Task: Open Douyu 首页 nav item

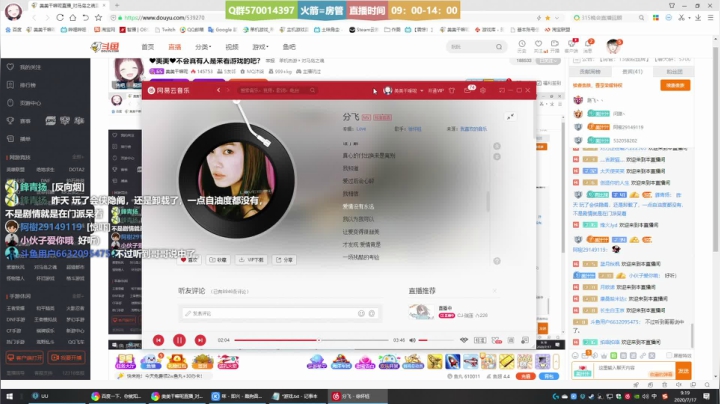Action: [148, 47]
